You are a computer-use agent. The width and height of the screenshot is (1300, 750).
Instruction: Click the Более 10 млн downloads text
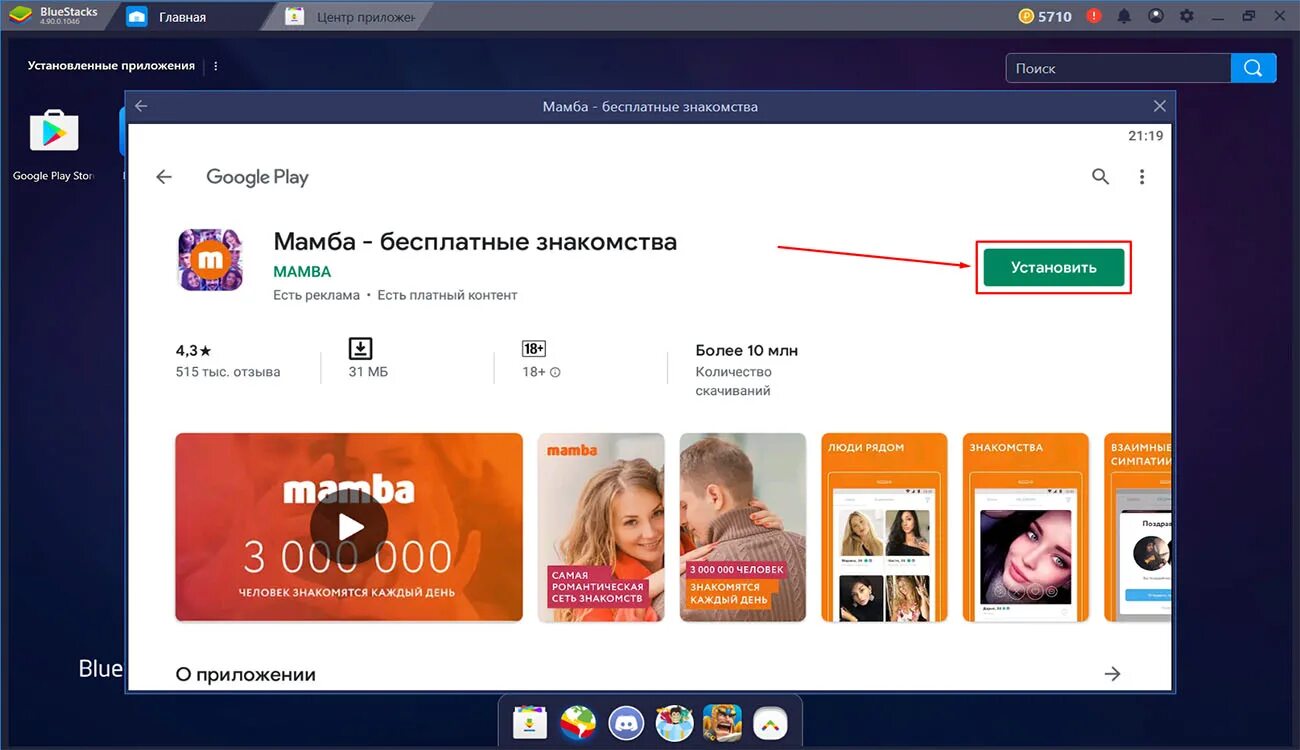click(747, 350)
